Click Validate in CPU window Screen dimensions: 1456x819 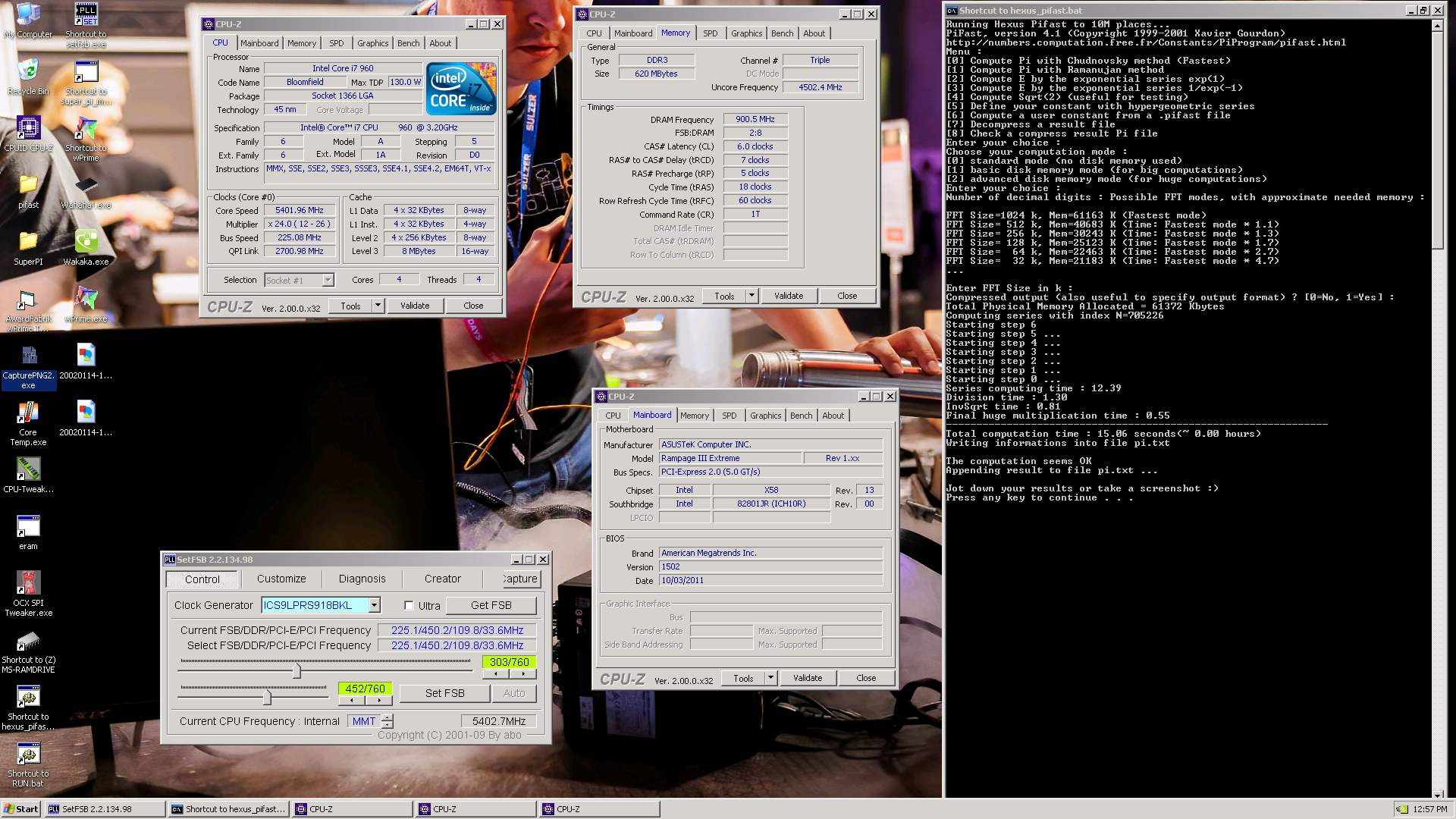pyautogui.click(x=415, y=306)
